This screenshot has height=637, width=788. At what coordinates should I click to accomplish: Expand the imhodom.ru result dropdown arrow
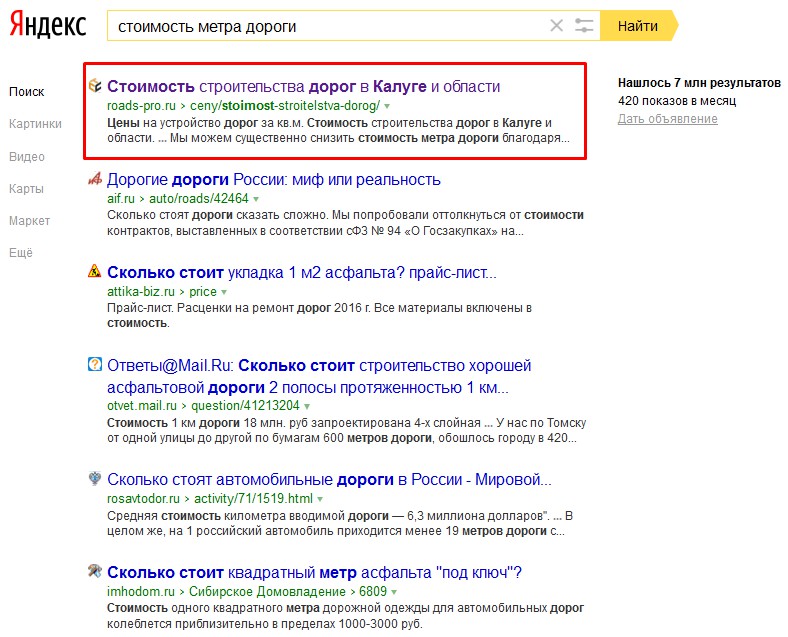point(394,592)
